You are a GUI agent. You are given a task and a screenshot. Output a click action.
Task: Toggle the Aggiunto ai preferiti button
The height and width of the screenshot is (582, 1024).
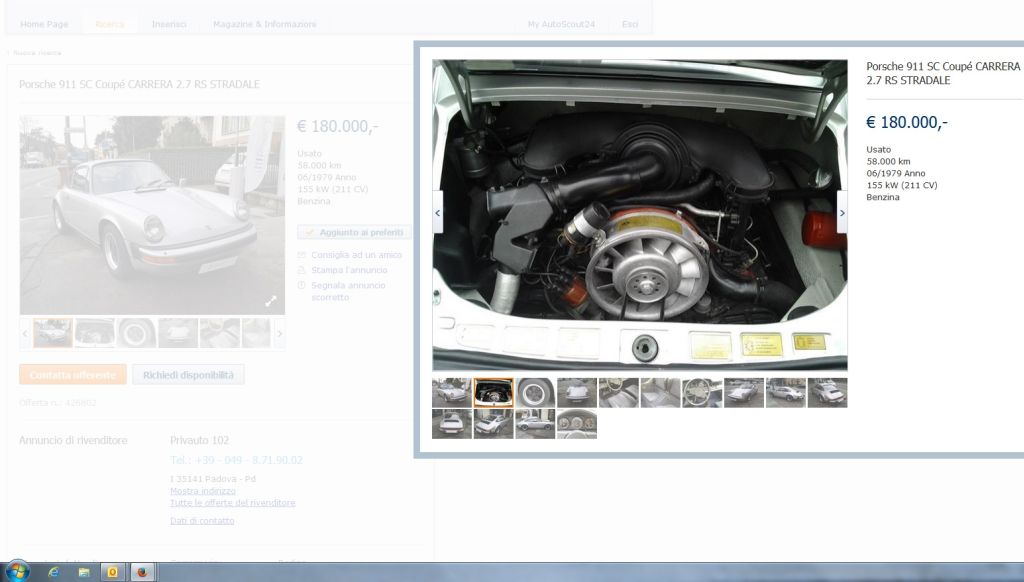point(355,232)
